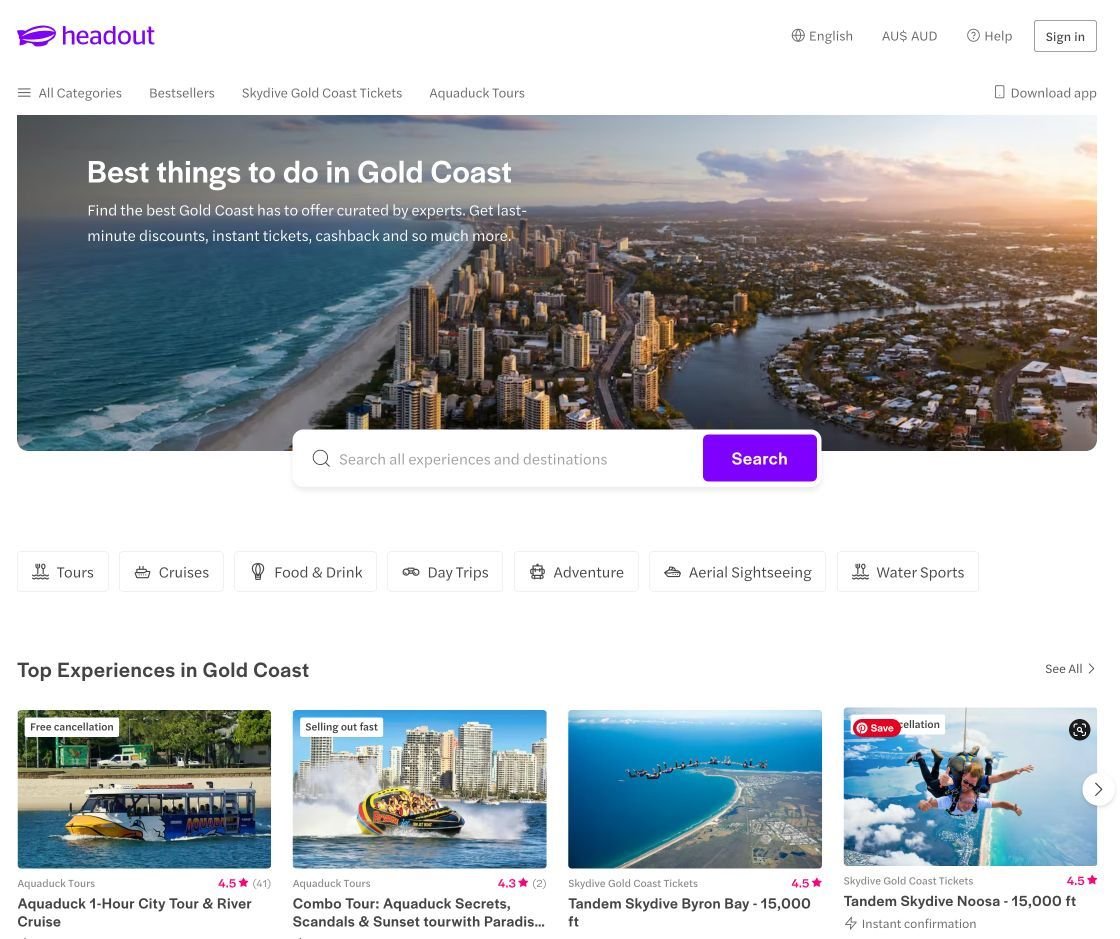Click the question mark Help icon
The height and width of the screenshot is (939, 1120).
tap(973, 36)
